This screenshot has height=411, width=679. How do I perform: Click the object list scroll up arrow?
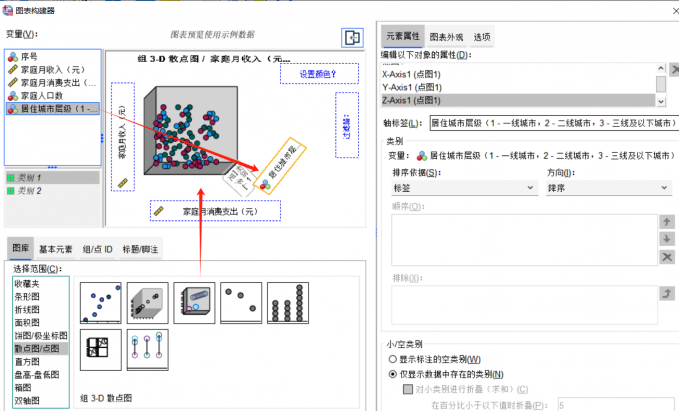point(660,68)
